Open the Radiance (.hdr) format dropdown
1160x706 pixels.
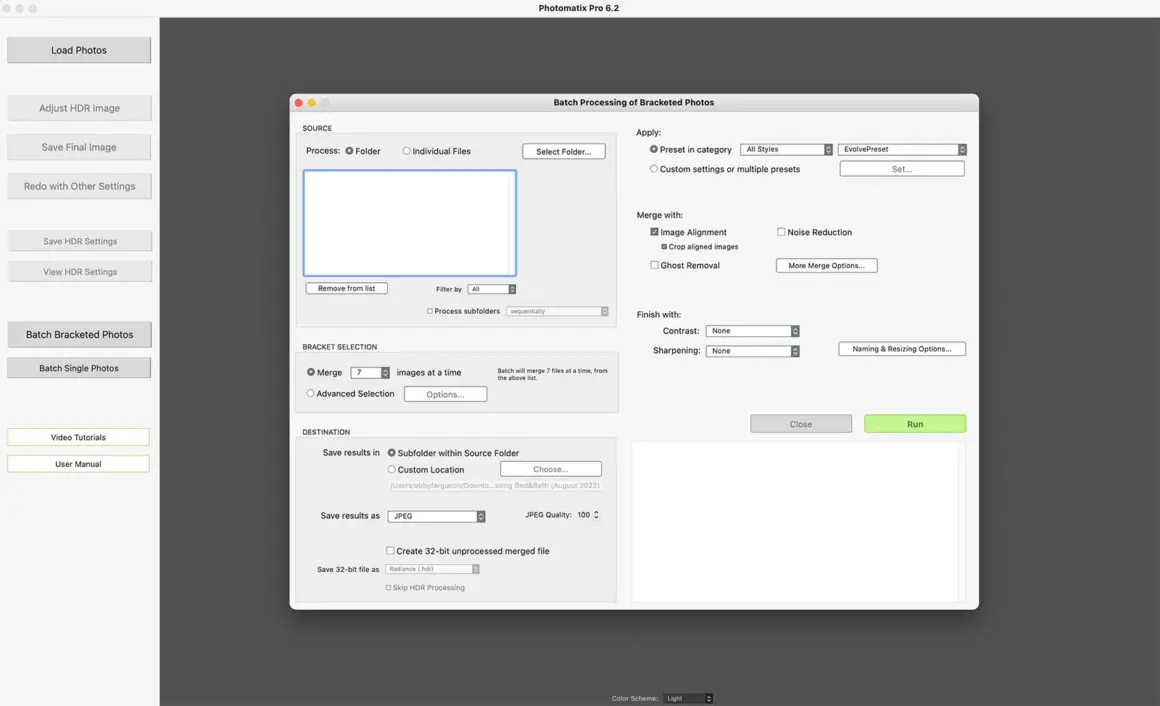[433, 569]
